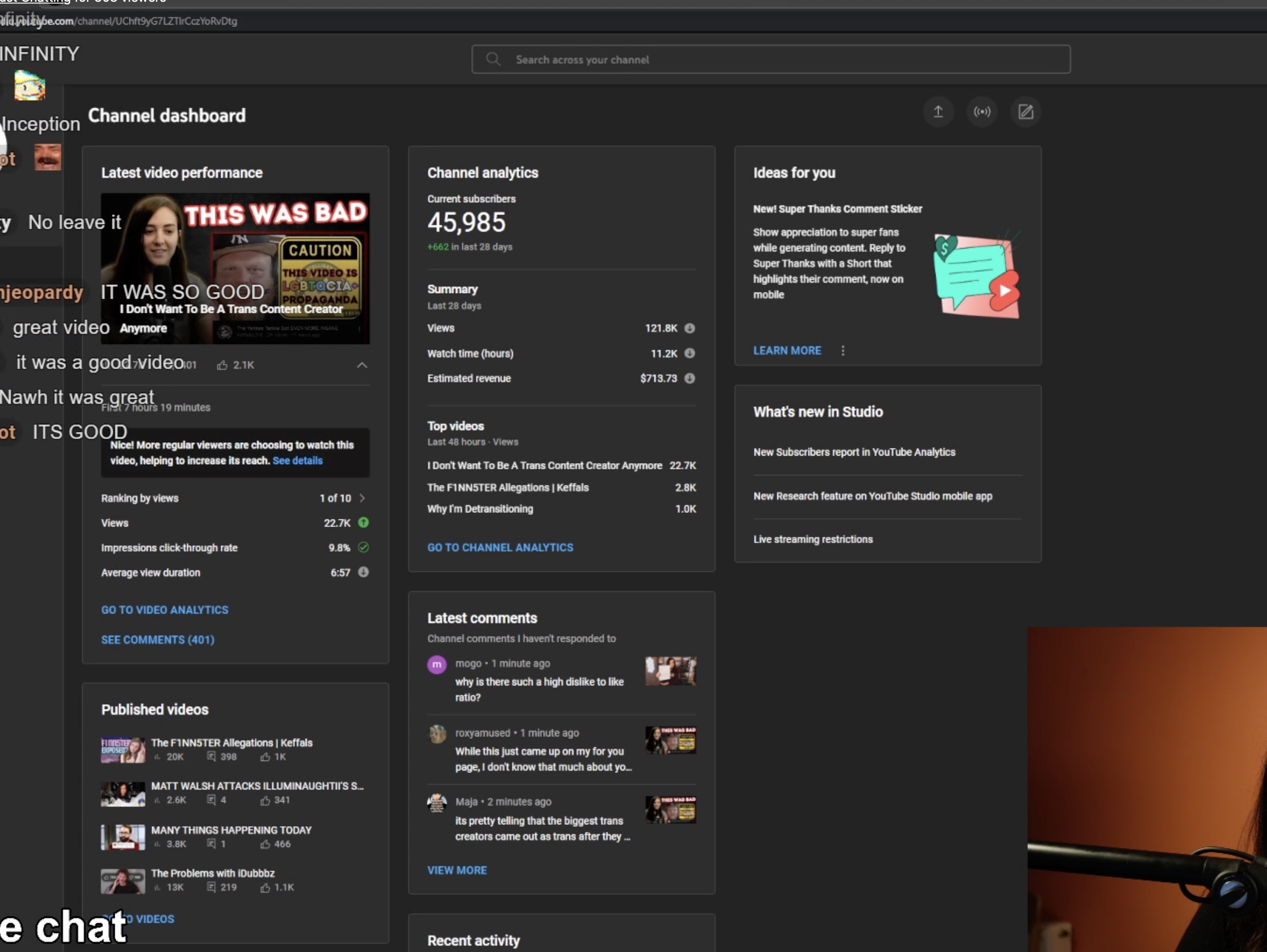Click MANY THINGS HAPPENING TODAY video thumbnail

(x=123, y=837)
